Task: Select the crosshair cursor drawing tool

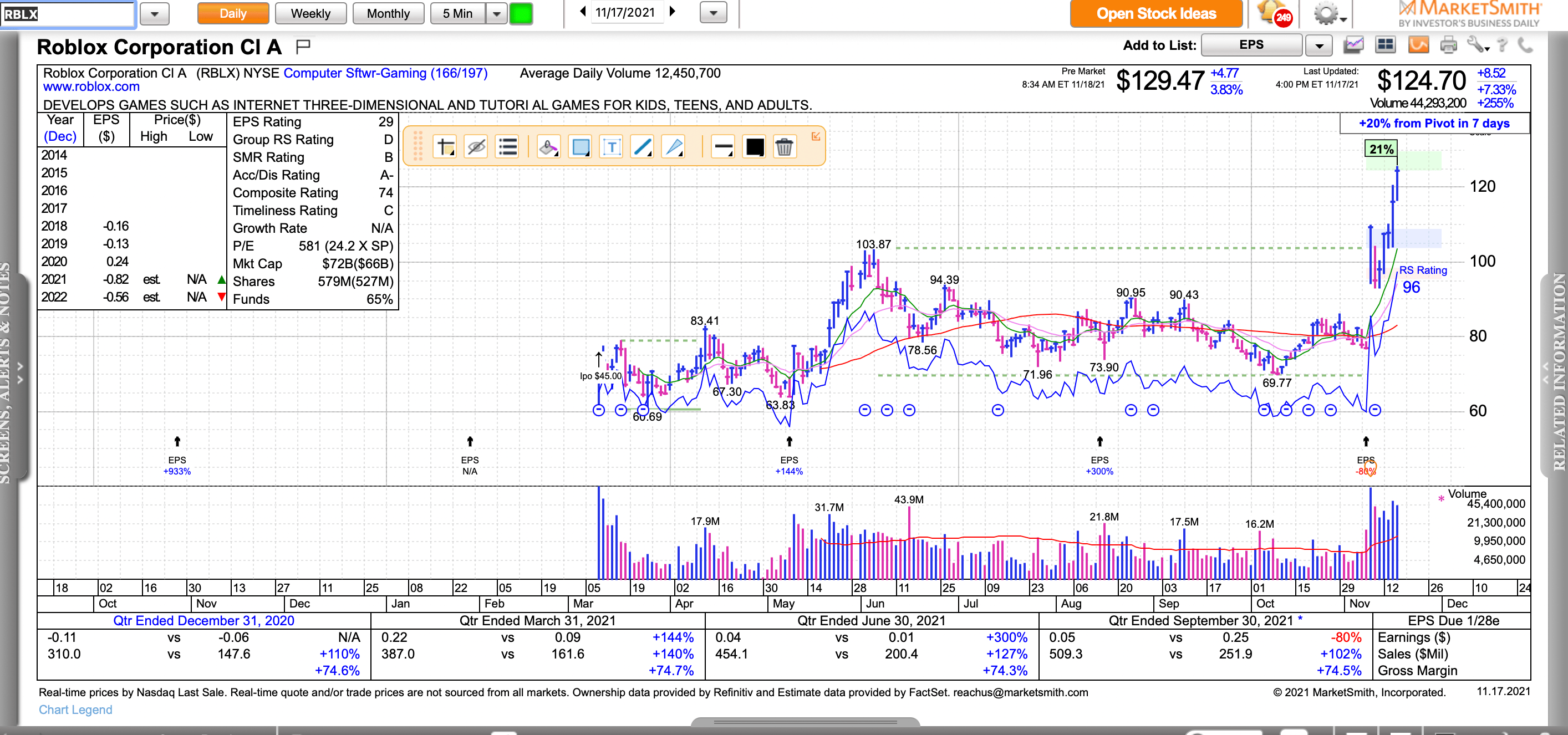Action: (x=446, y=147)
